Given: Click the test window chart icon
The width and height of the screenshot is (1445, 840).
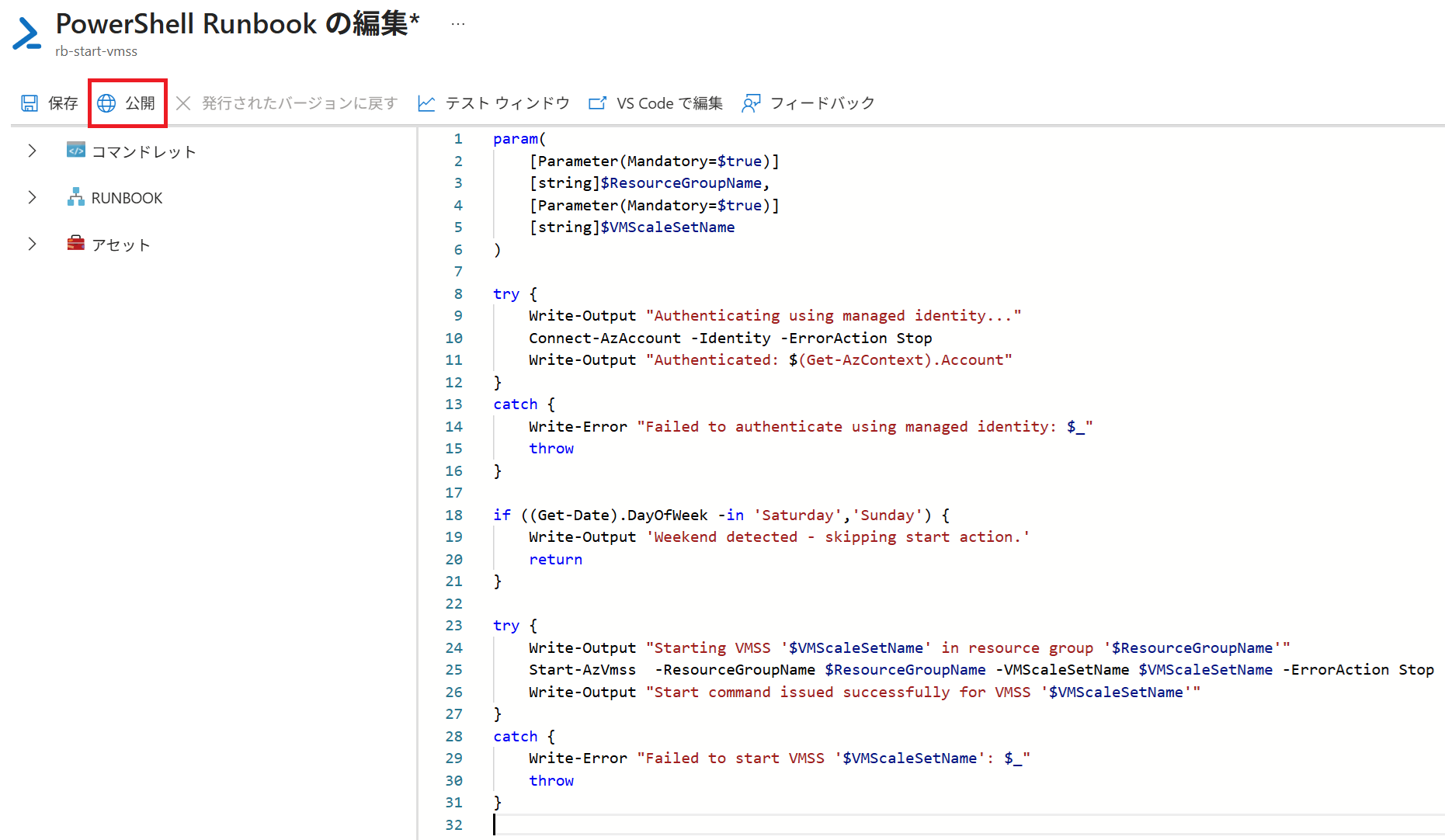Looking at the screenshot, I should click(426, 103).
